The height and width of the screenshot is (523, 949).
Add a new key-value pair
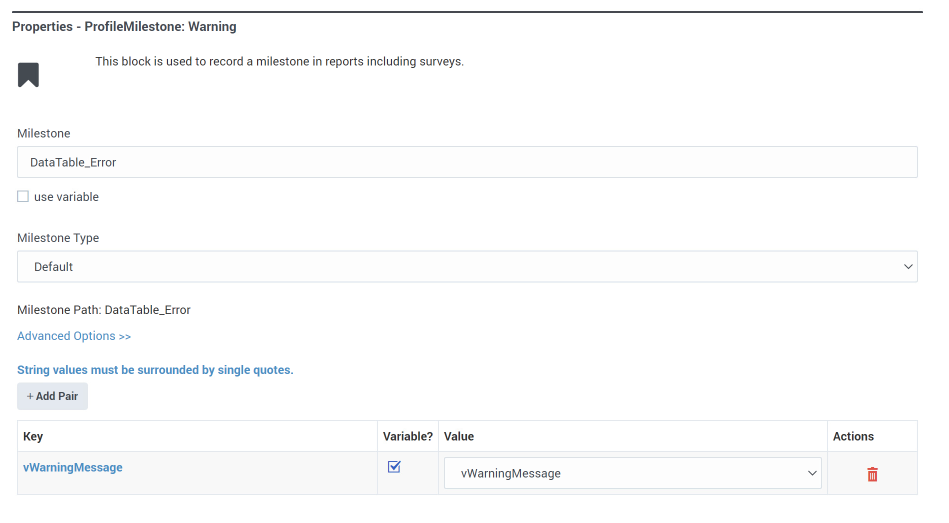(x=53, y=396)
